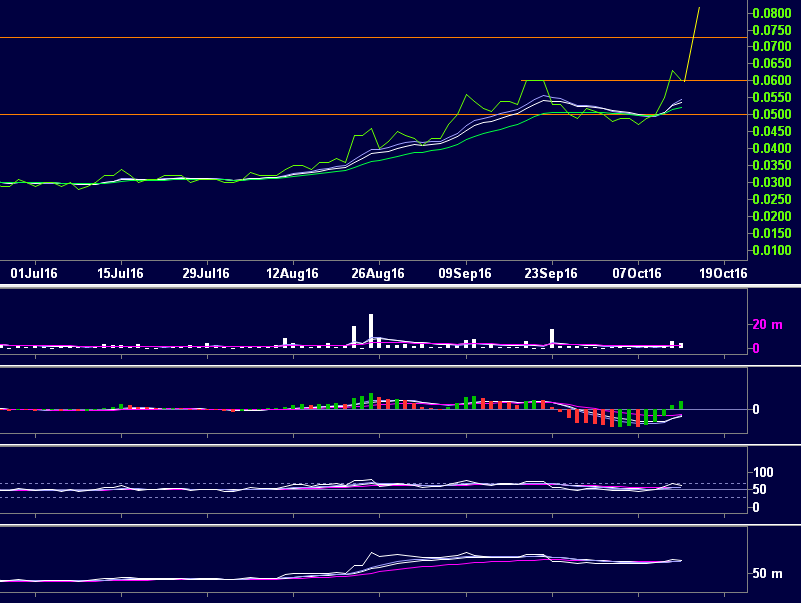Click the 0.0400 price axis label

[x=772, y=149]
